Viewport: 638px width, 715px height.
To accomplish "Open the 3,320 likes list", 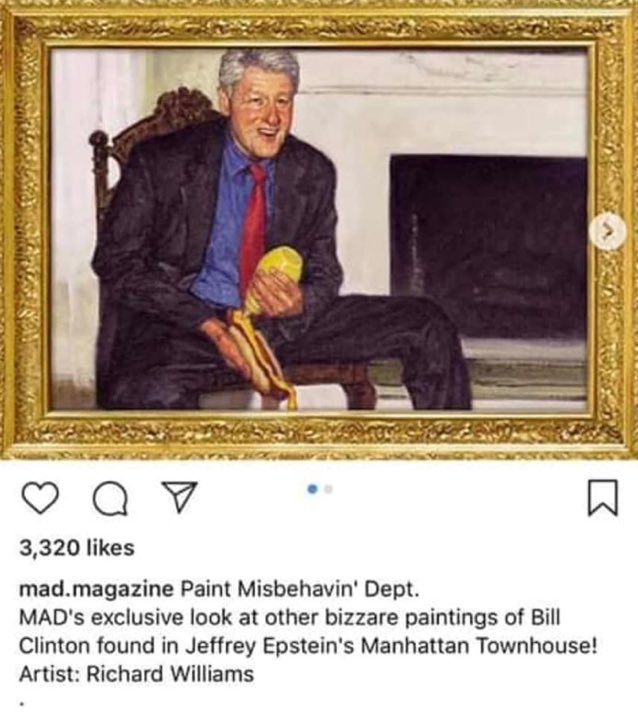I will tap(77, 547).
